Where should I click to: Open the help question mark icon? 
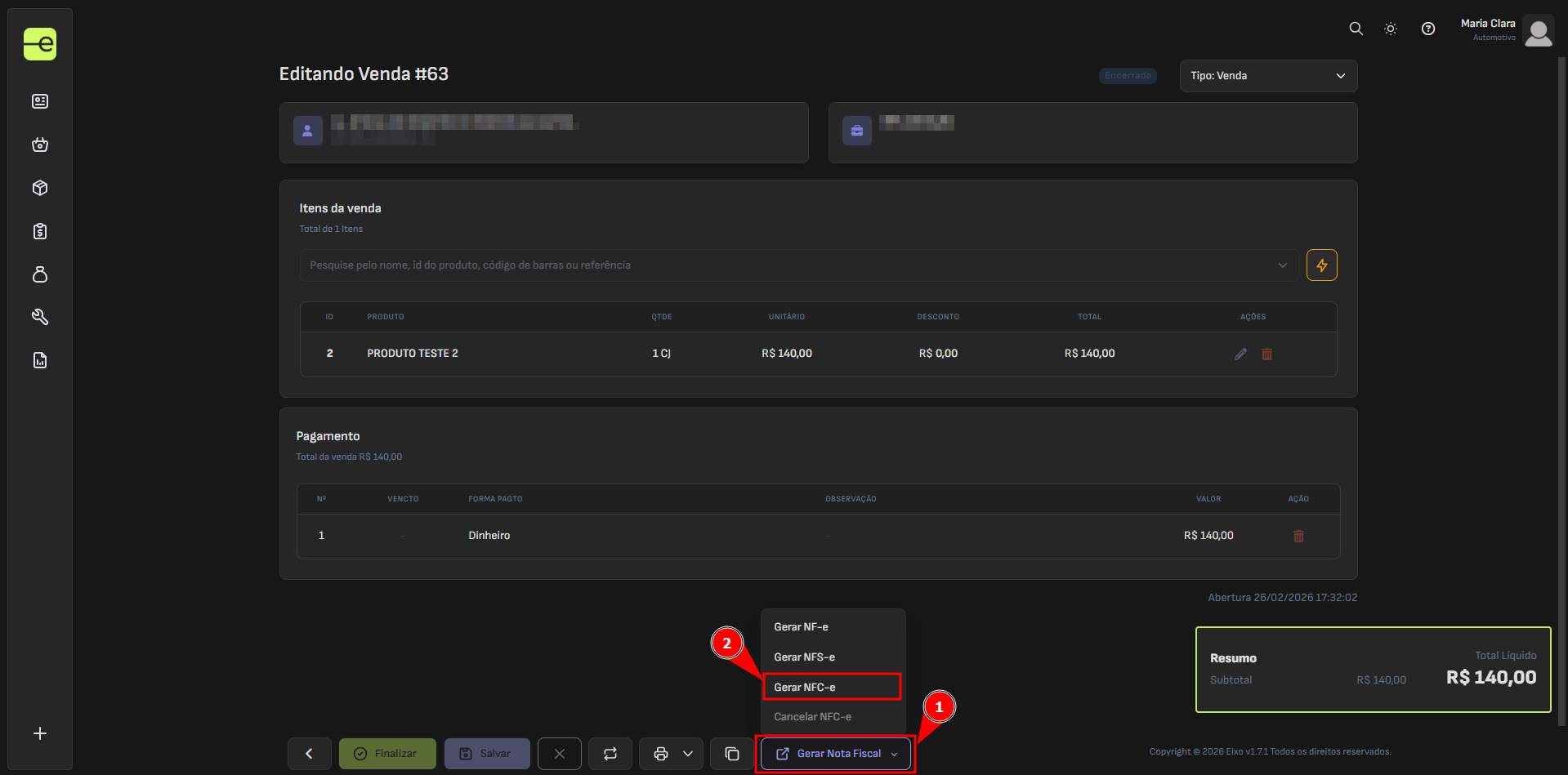1427,29
